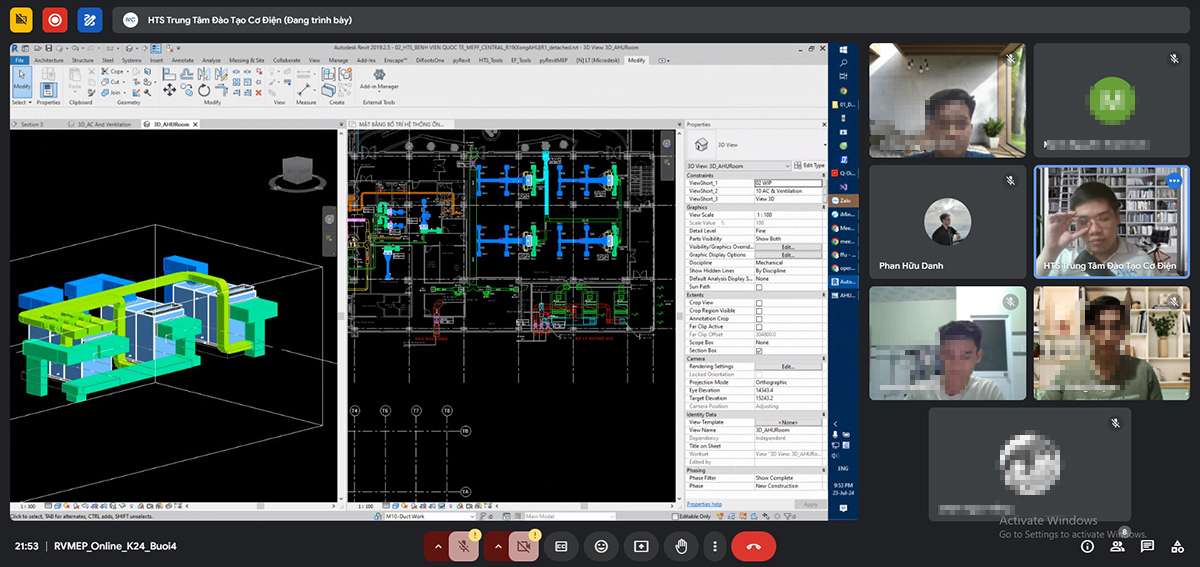Open the Properties help link

[704, 504]
